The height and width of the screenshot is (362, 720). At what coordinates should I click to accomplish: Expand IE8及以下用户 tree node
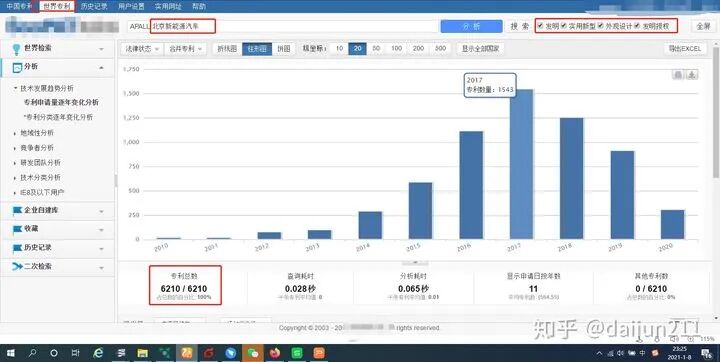39,192
